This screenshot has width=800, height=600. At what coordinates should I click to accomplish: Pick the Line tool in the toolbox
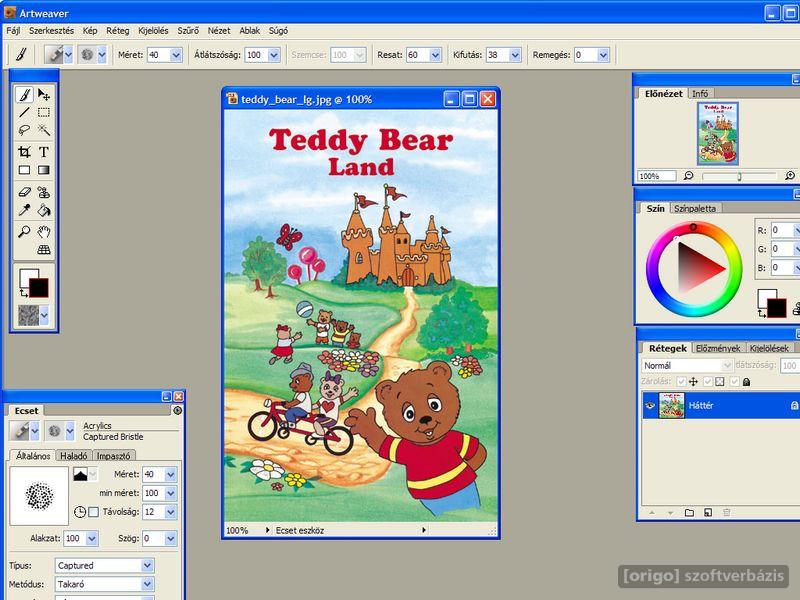coord(24,112)
